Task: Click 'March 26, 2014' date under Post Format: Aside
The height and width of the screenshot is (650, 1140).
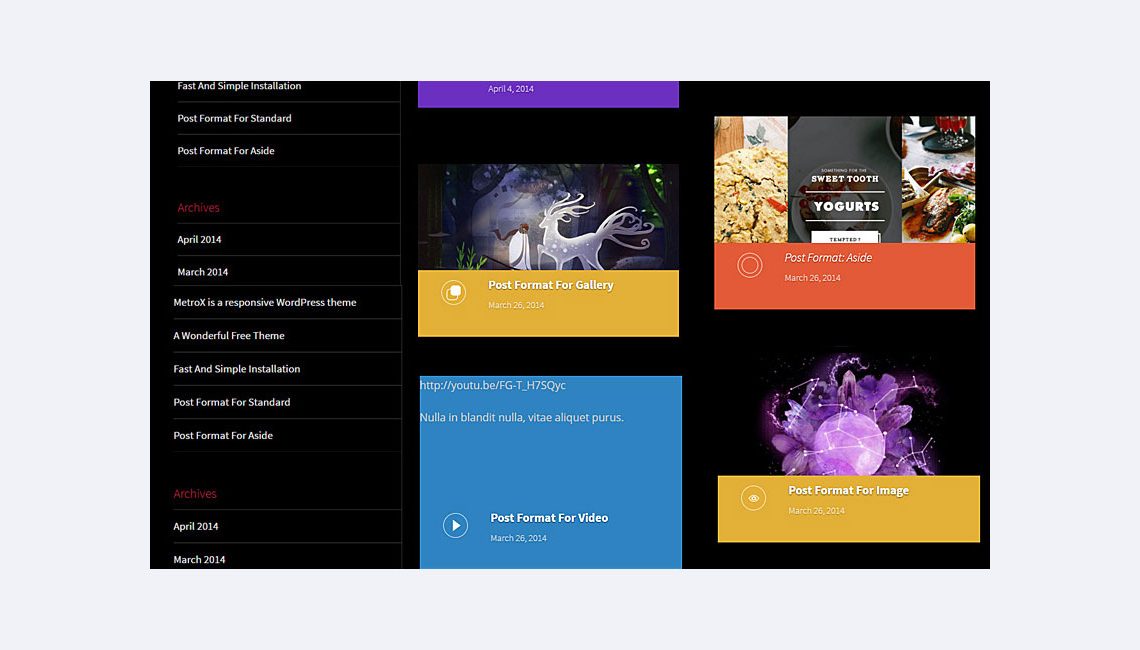Action: [812, 278]
